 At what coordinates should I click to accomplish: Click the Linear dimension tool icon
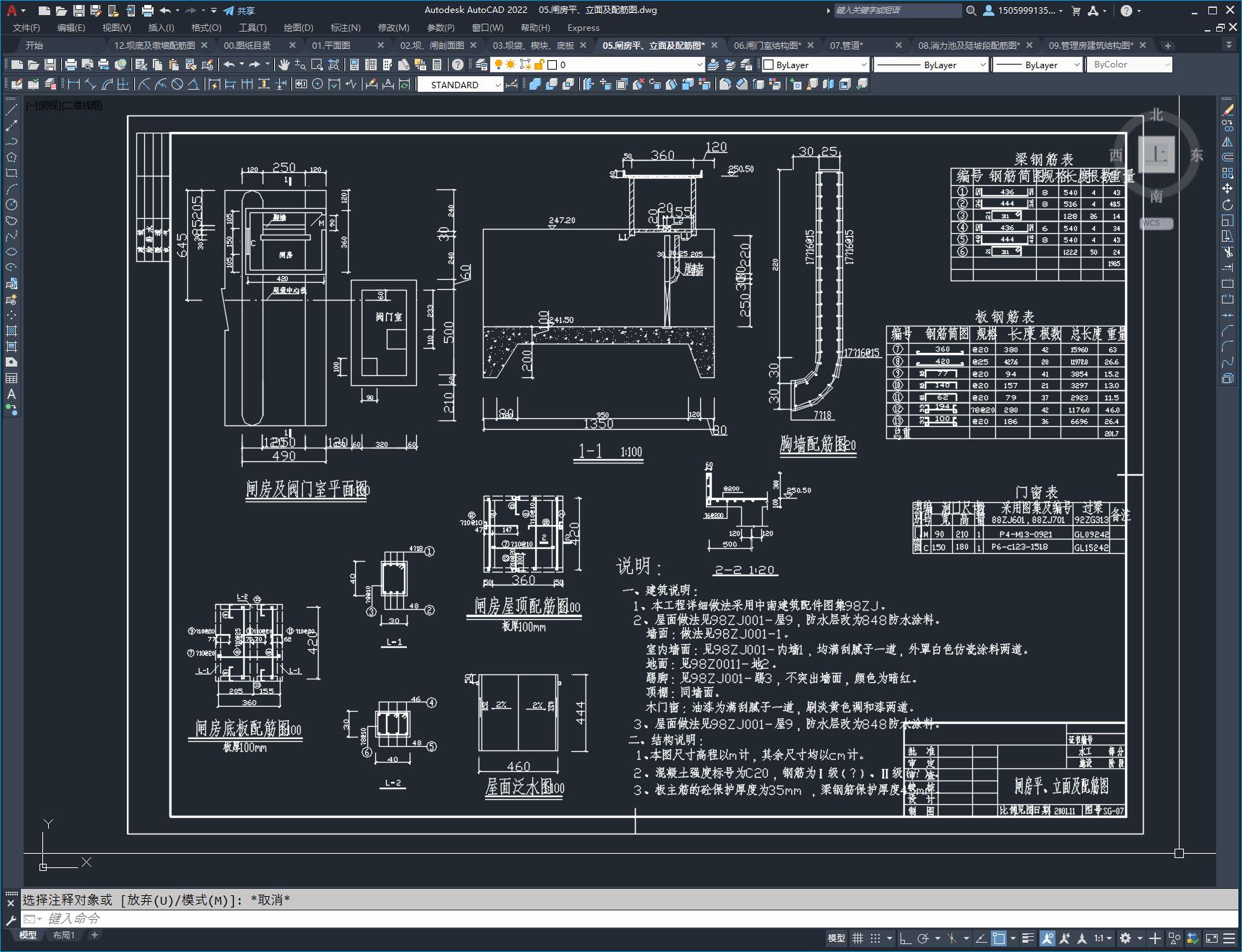(74, 85)
